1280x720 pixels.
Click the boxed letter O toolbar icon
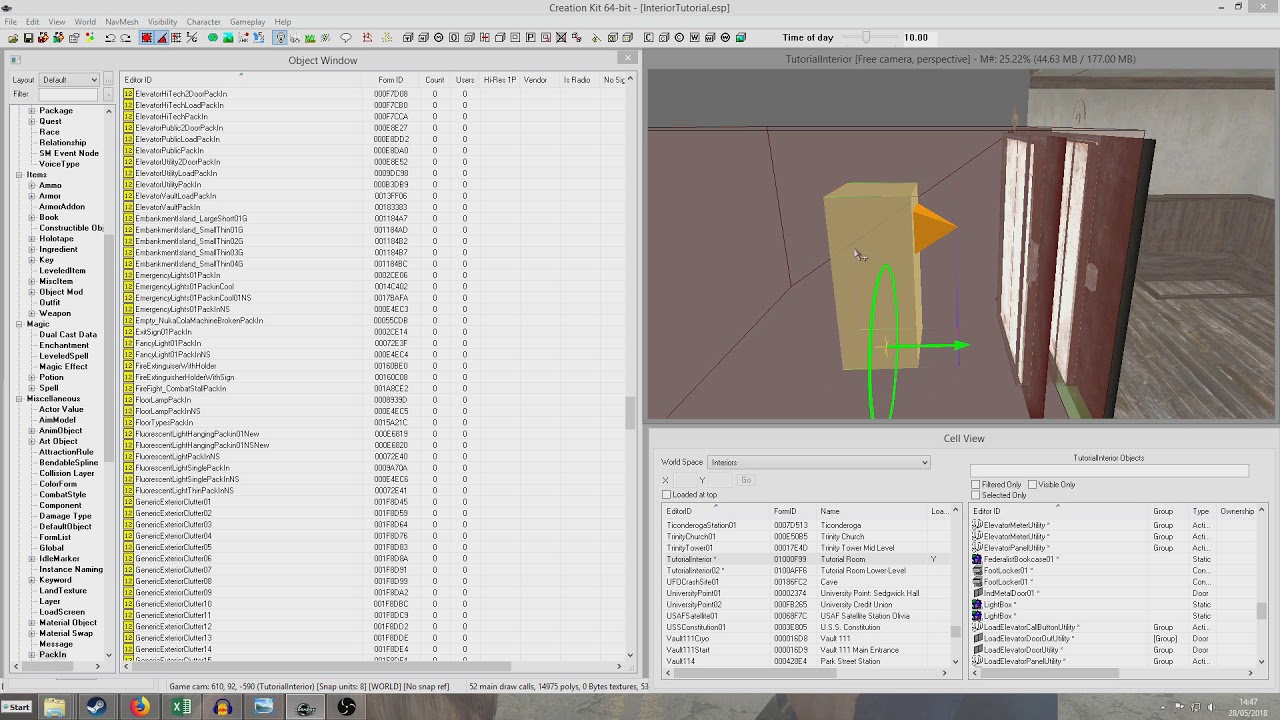point(454,38)
